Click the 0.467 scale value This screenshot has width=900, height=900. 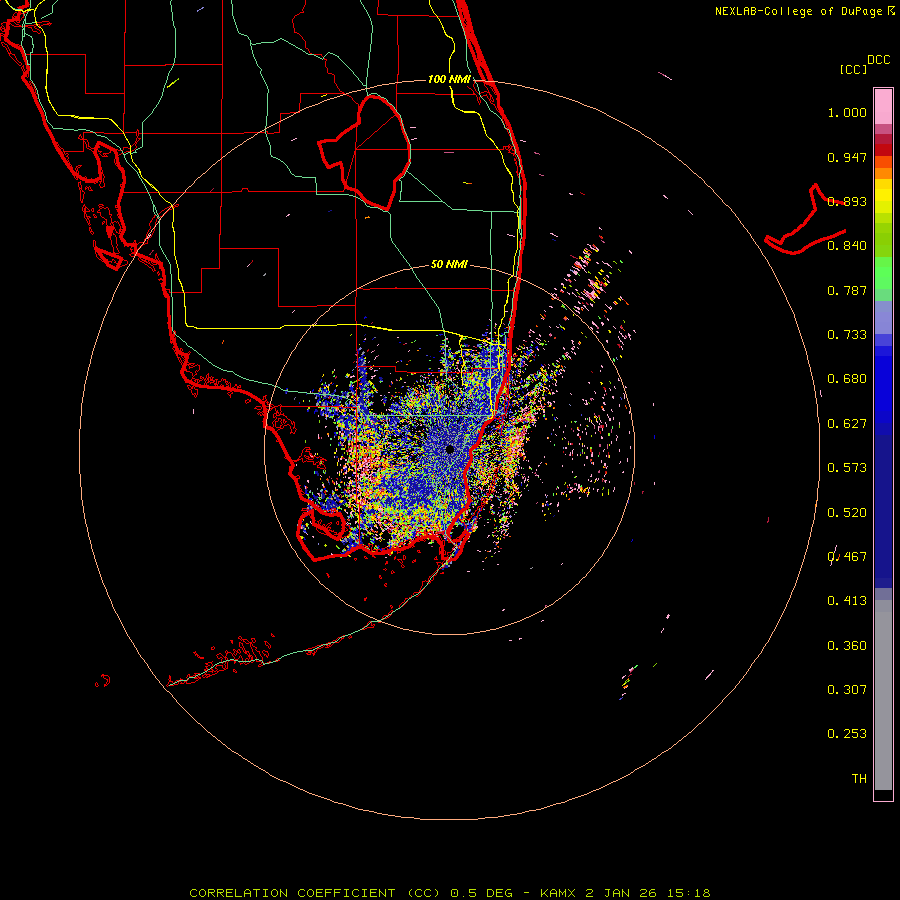[x=847, y=557]
